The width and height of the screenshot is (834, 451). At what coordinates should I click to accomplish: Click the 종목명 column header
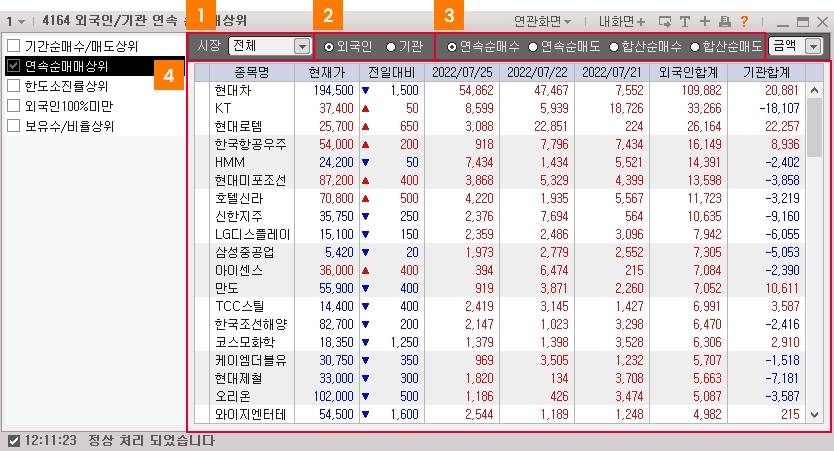pos(252,72)
